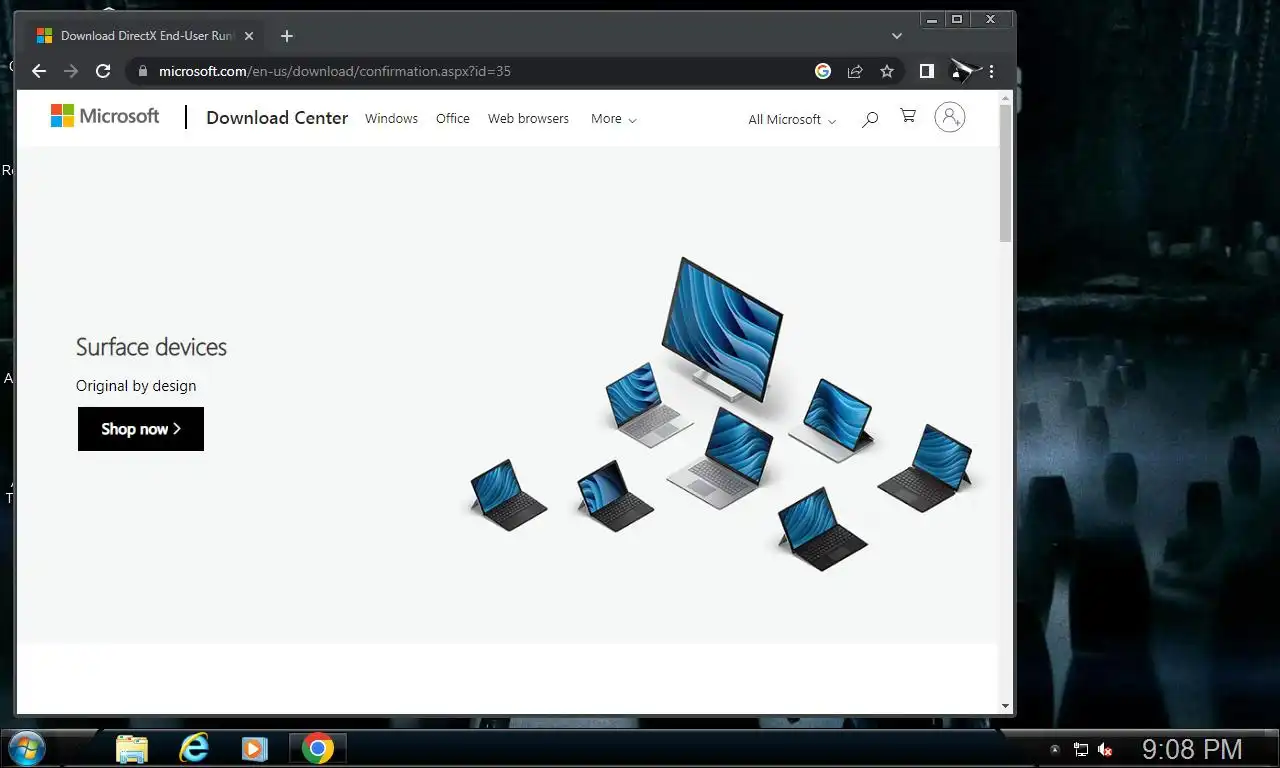Open the tab search dropdown arrow

[897, 36]
